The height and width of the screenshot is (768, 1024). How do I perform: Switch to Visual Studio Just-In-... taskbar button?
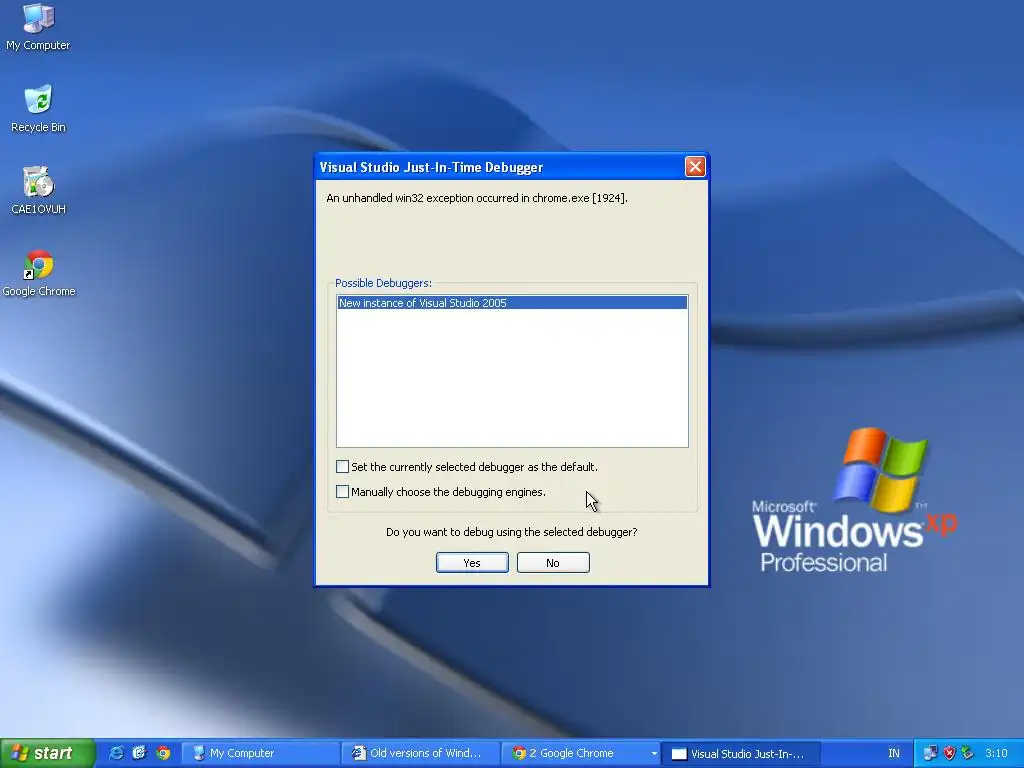pos(741,753)
